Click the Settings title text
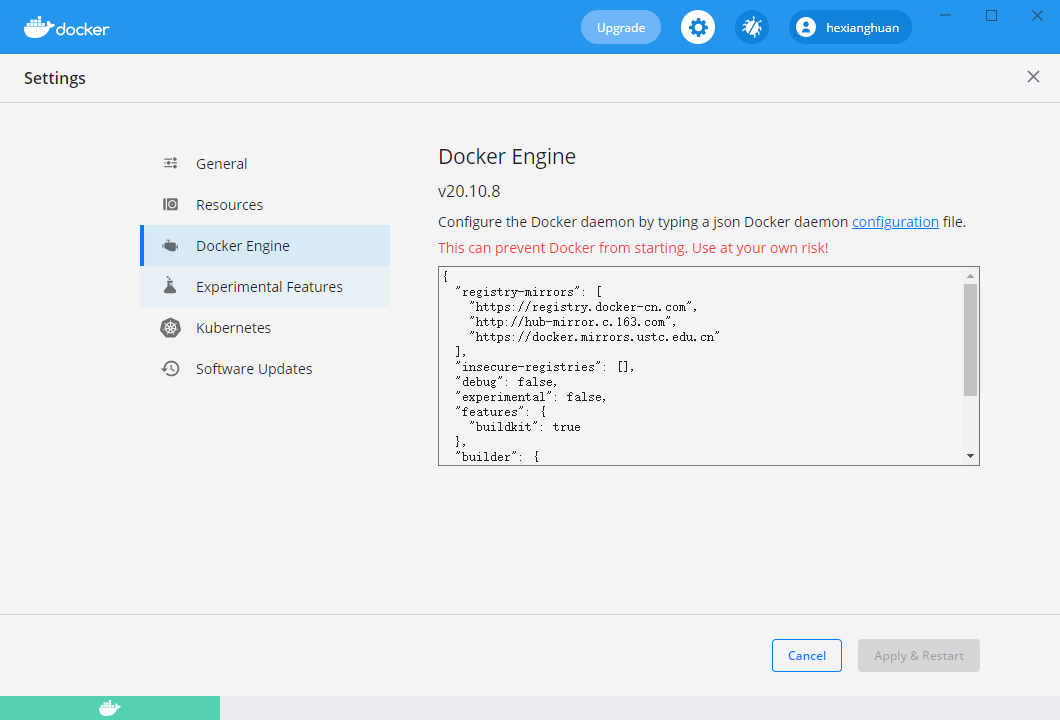 (x=55, y=78)
